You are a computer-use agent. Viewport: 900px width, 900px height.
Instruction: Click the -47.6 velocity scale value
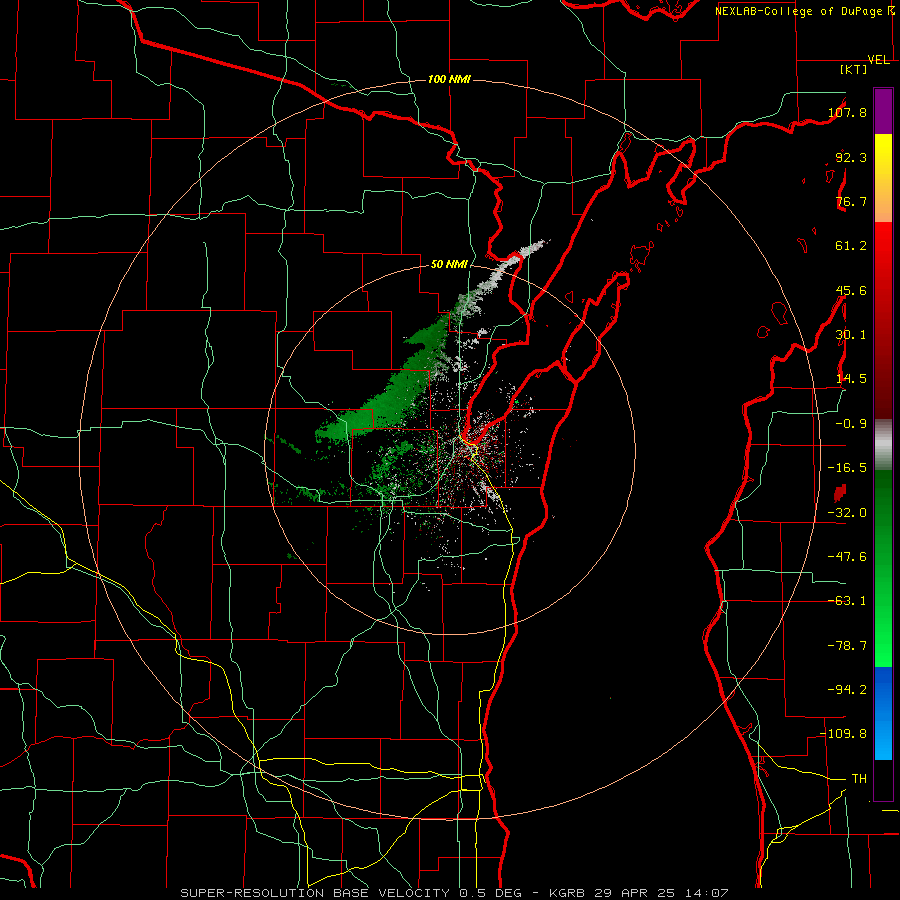[x=847, y=557]
